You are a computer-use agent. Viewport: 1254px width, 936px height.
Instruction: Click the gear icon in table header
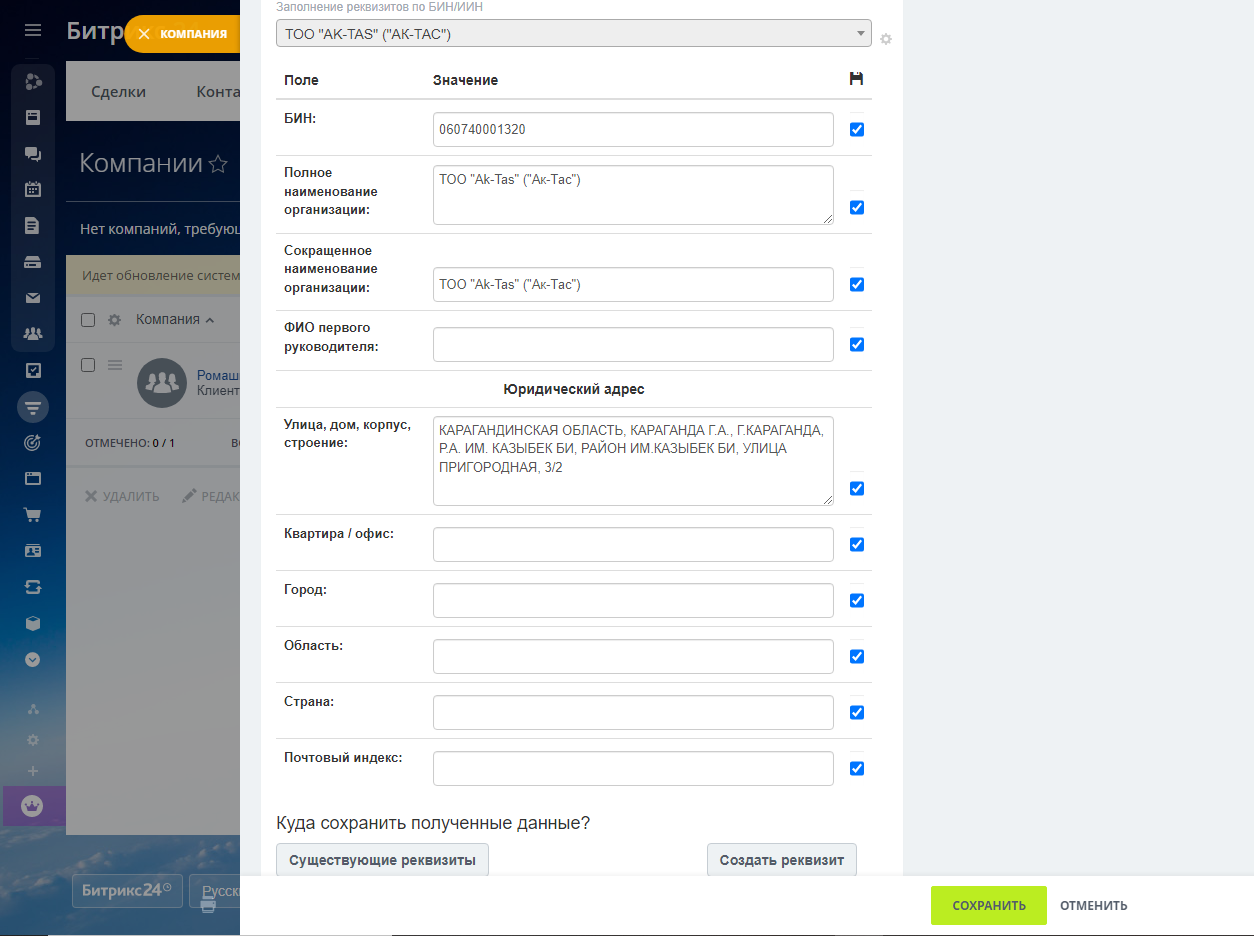click(x=114, y=320)
